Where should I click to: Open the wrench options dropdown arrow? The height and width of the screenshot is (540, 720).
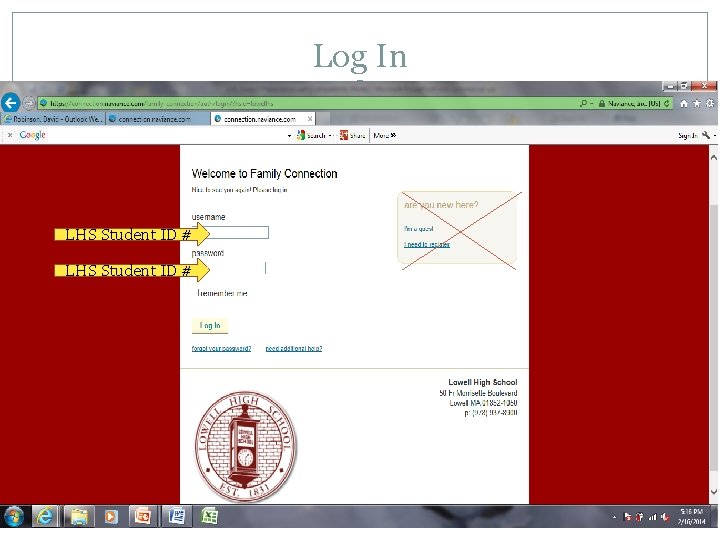714,135
